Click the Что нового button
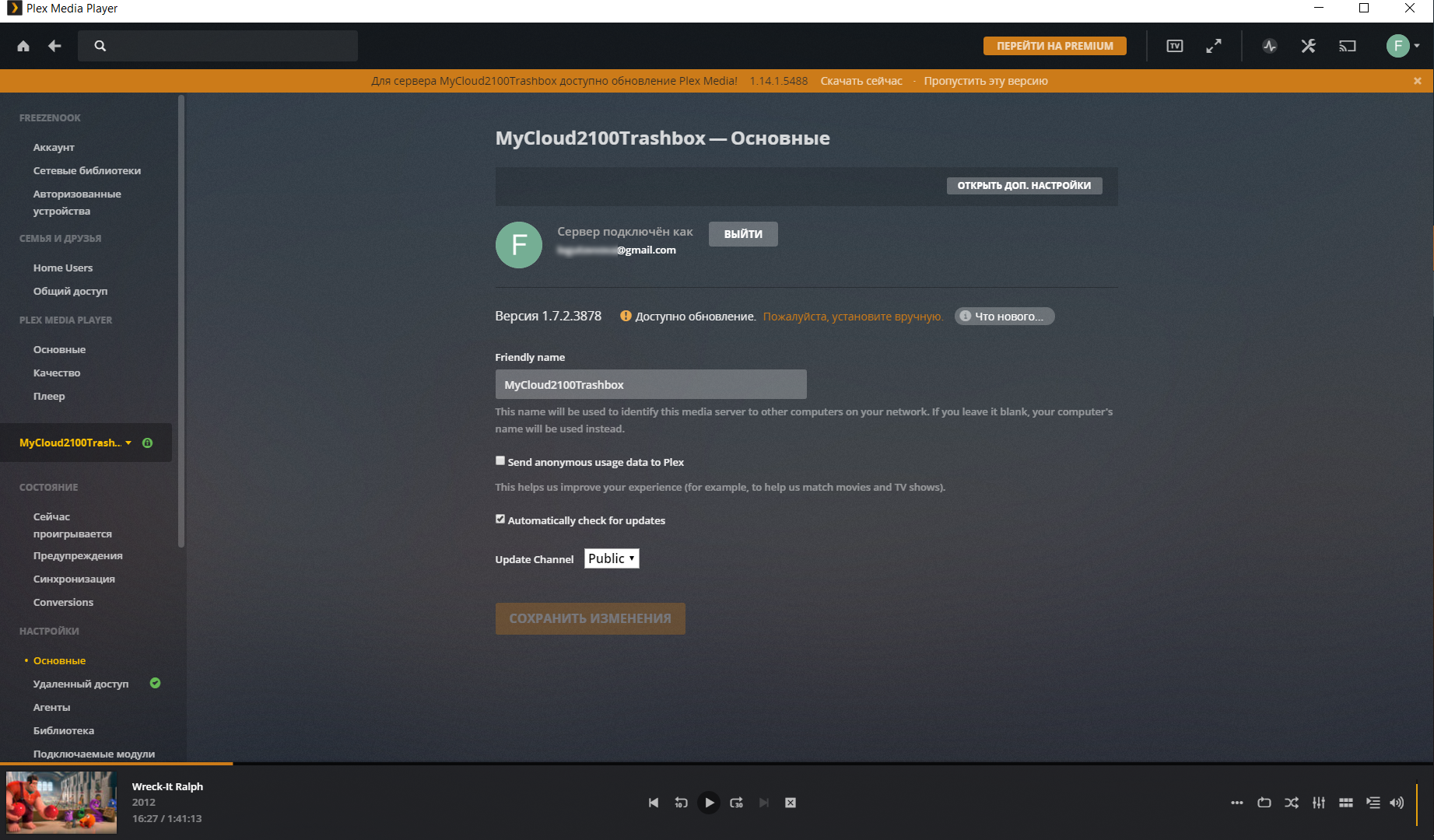This screenshot has width=1434, height=840. (1005, 316)
